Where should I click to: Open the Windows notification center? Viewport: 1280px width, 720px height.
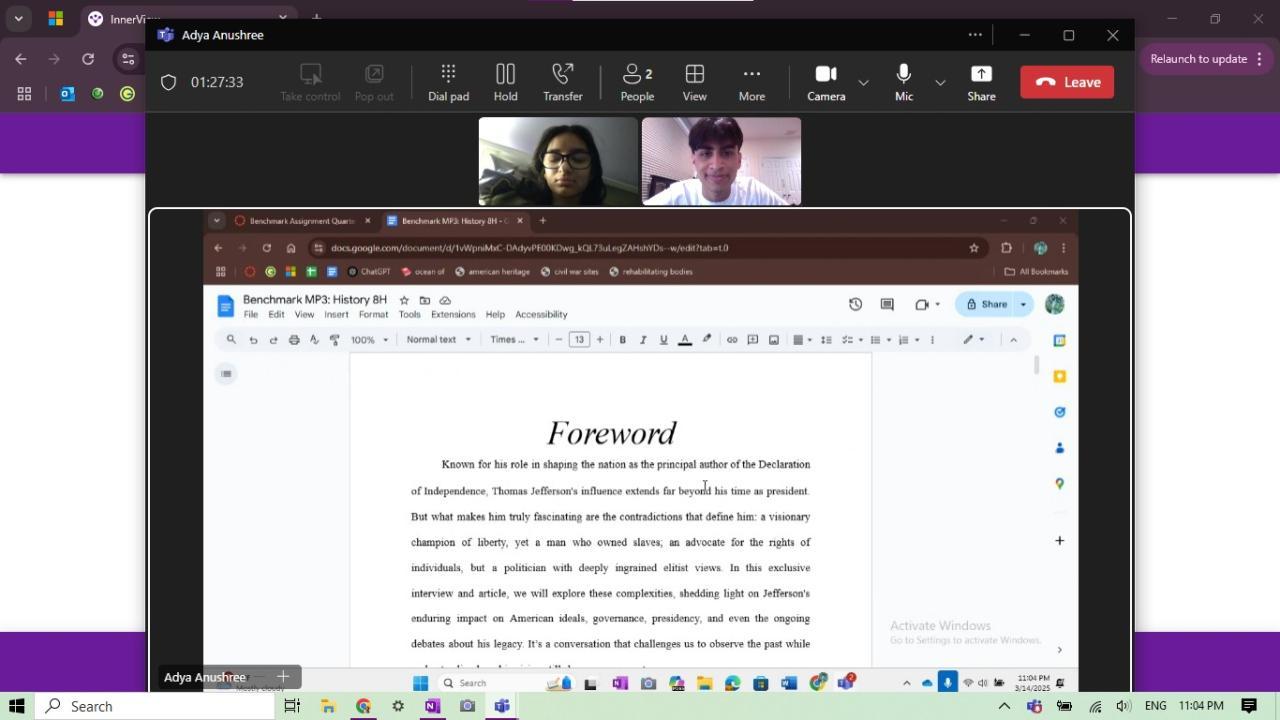point(1249,706)
